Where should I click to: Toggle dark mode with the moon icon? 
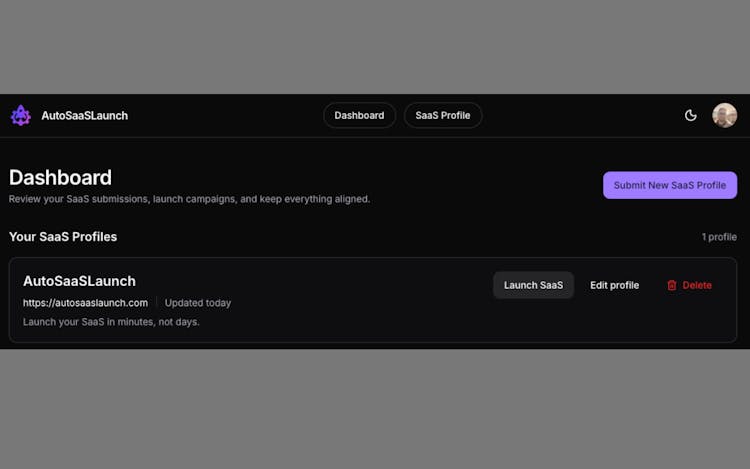690,116
